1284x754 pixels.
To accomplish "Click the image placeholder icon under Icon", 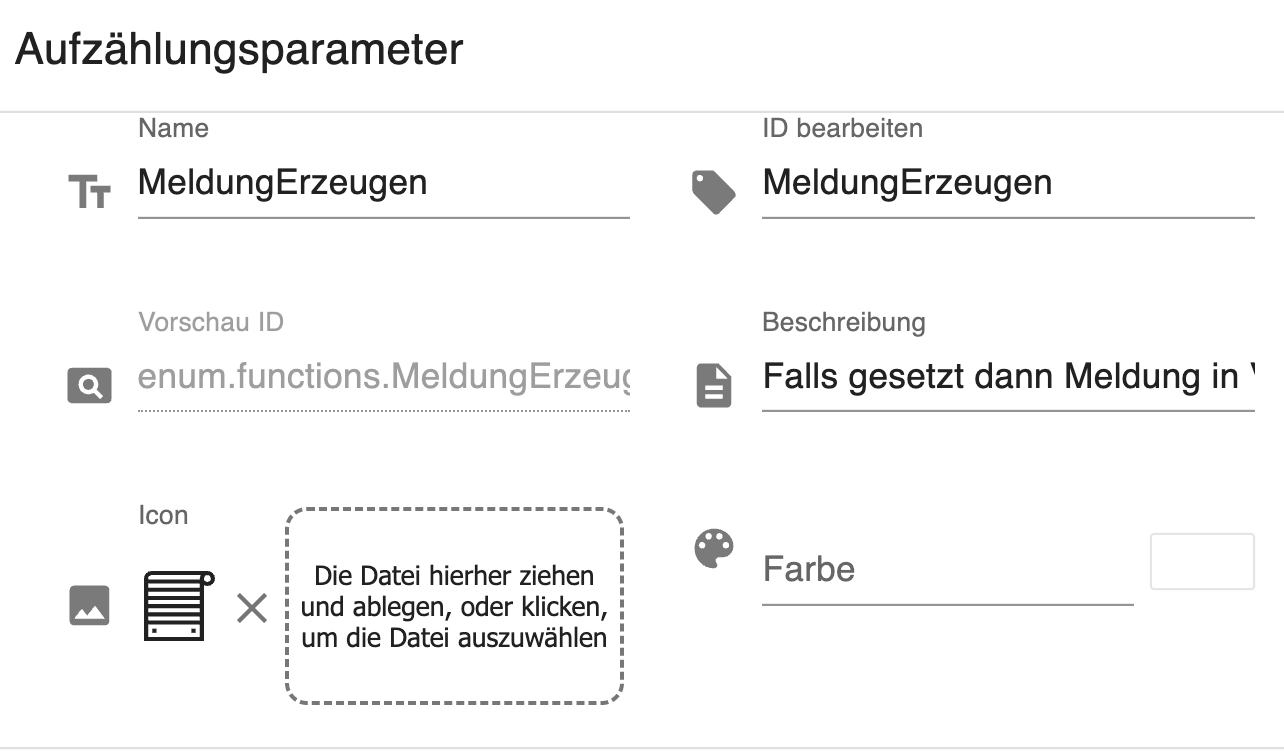I will tap(89, 605).
